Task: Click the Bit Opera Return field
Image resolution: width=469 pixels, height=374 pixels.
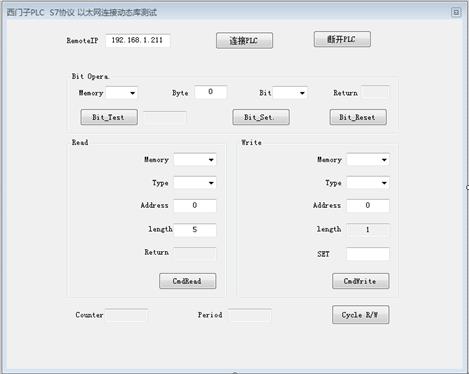Action: 376,92
